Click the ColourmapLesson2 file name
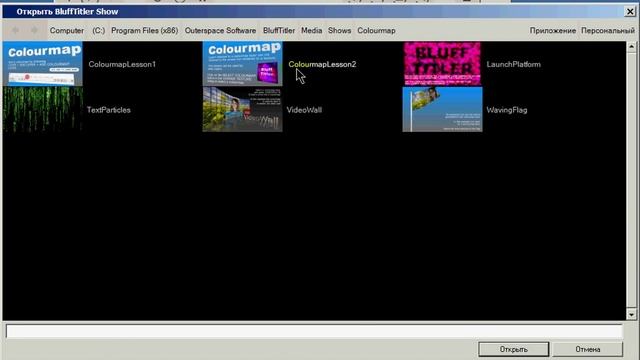Viewport: 640px width, 360px height. (322, 64)
